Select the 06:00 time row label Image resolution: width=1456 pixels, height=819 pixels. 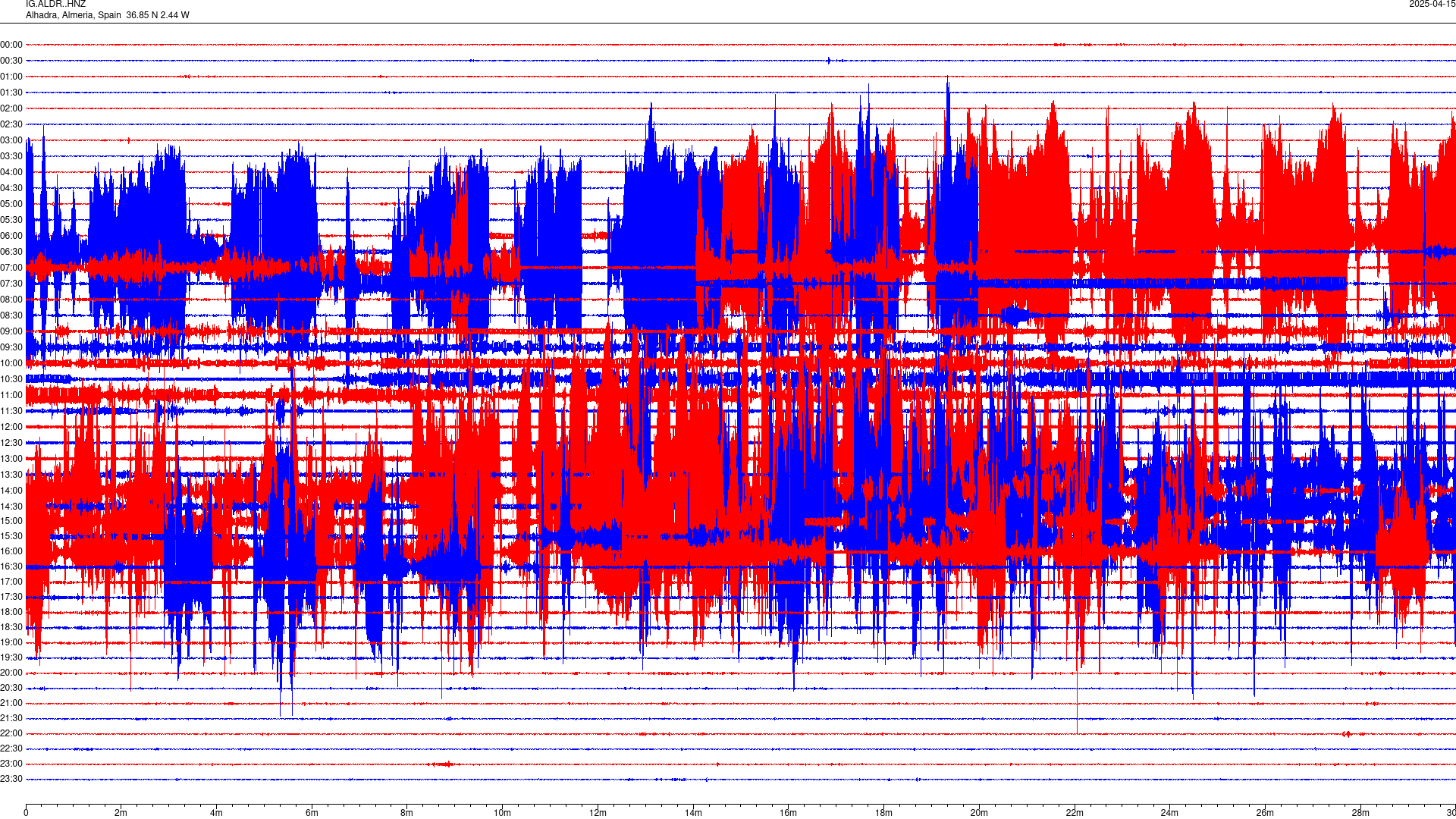coord(11,236)
